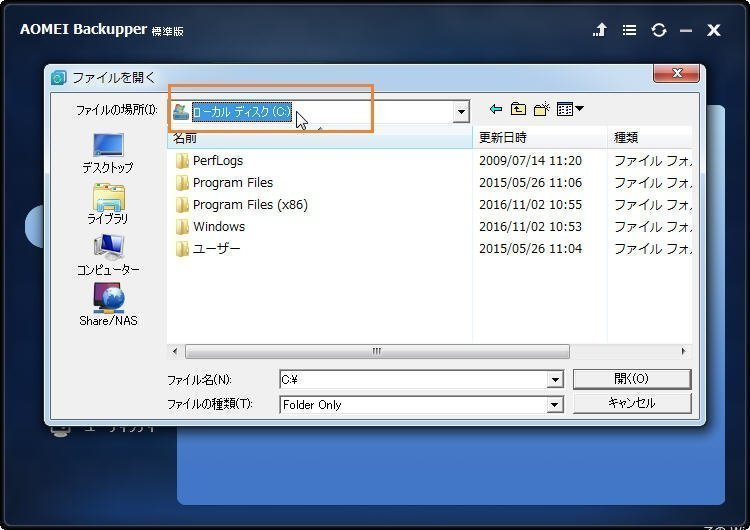Close the AOMEI Backupper main window
Screen dimensions: 750x530
coord(714,30)
